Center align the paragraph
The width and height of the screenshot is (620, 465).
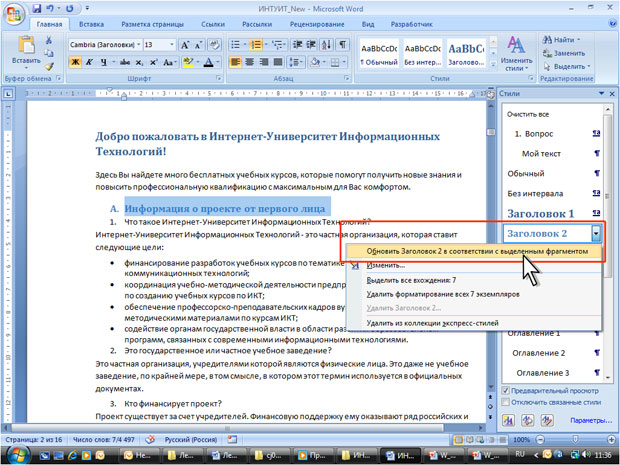click(250, 62)
